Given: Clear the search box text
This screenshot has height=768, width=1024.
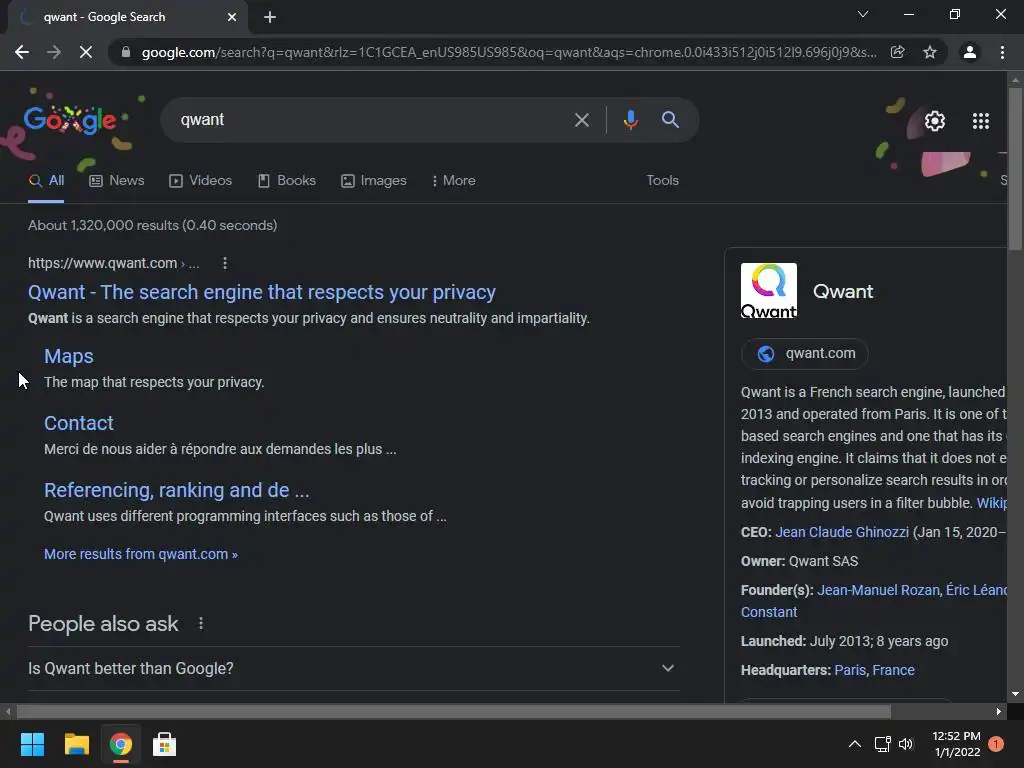Looking at the screenshot, I should coord(581,120).
